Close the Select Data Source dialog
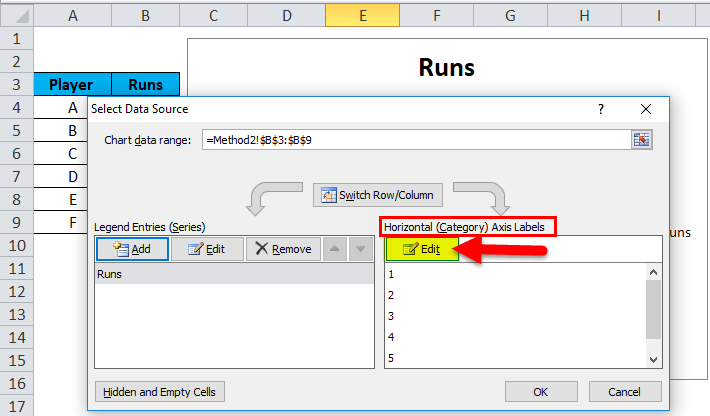 pos(646,109)
